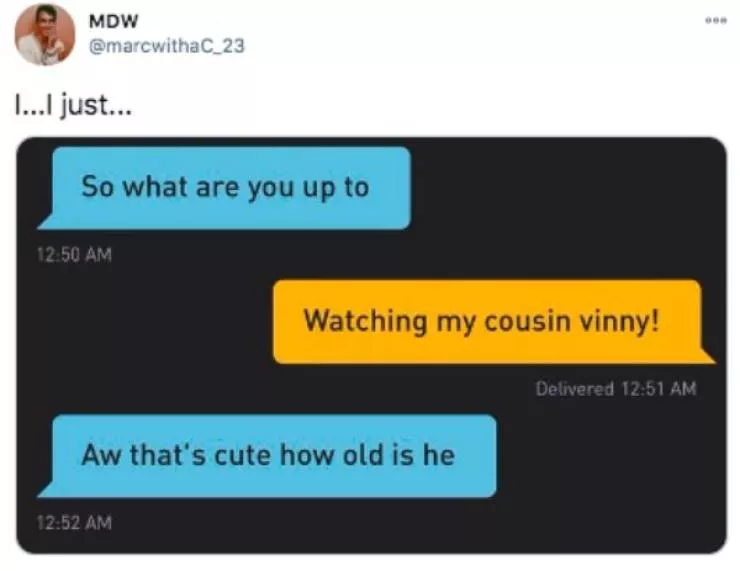Click the 12:52 AM timestamp
The width and height of the screenshot is (740, 571).
pos(75,523)
